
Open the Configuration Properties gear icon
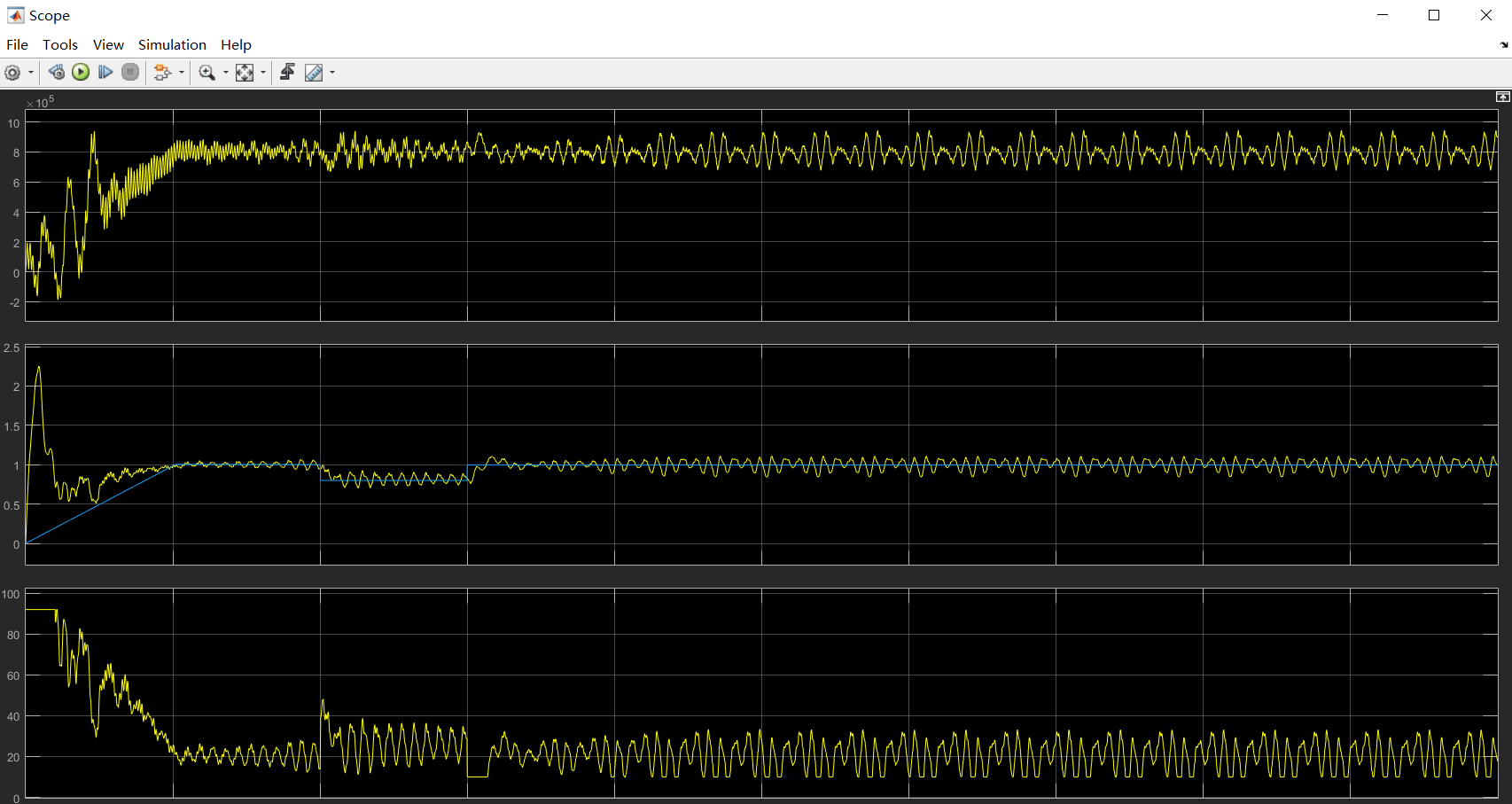(12, 73)
